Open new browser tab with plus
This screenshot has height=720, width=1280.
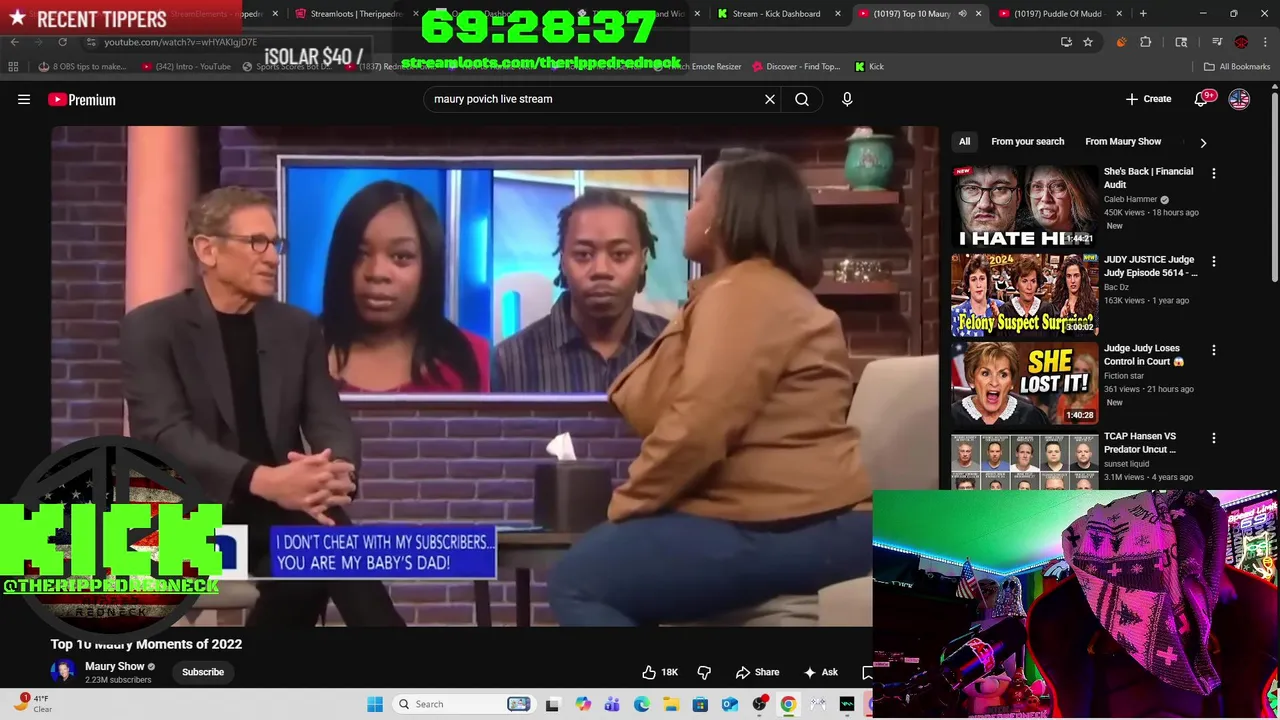tap(1143, 14)
